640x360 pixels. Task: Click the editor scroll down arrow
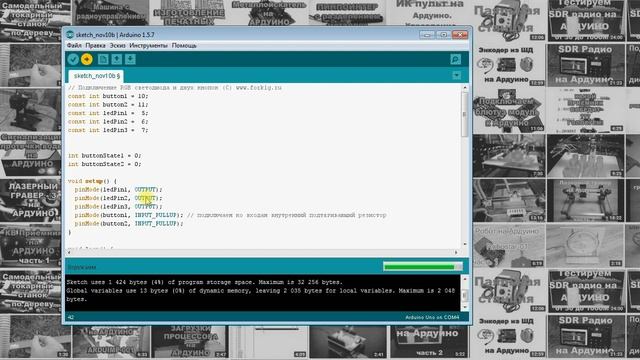464,244
